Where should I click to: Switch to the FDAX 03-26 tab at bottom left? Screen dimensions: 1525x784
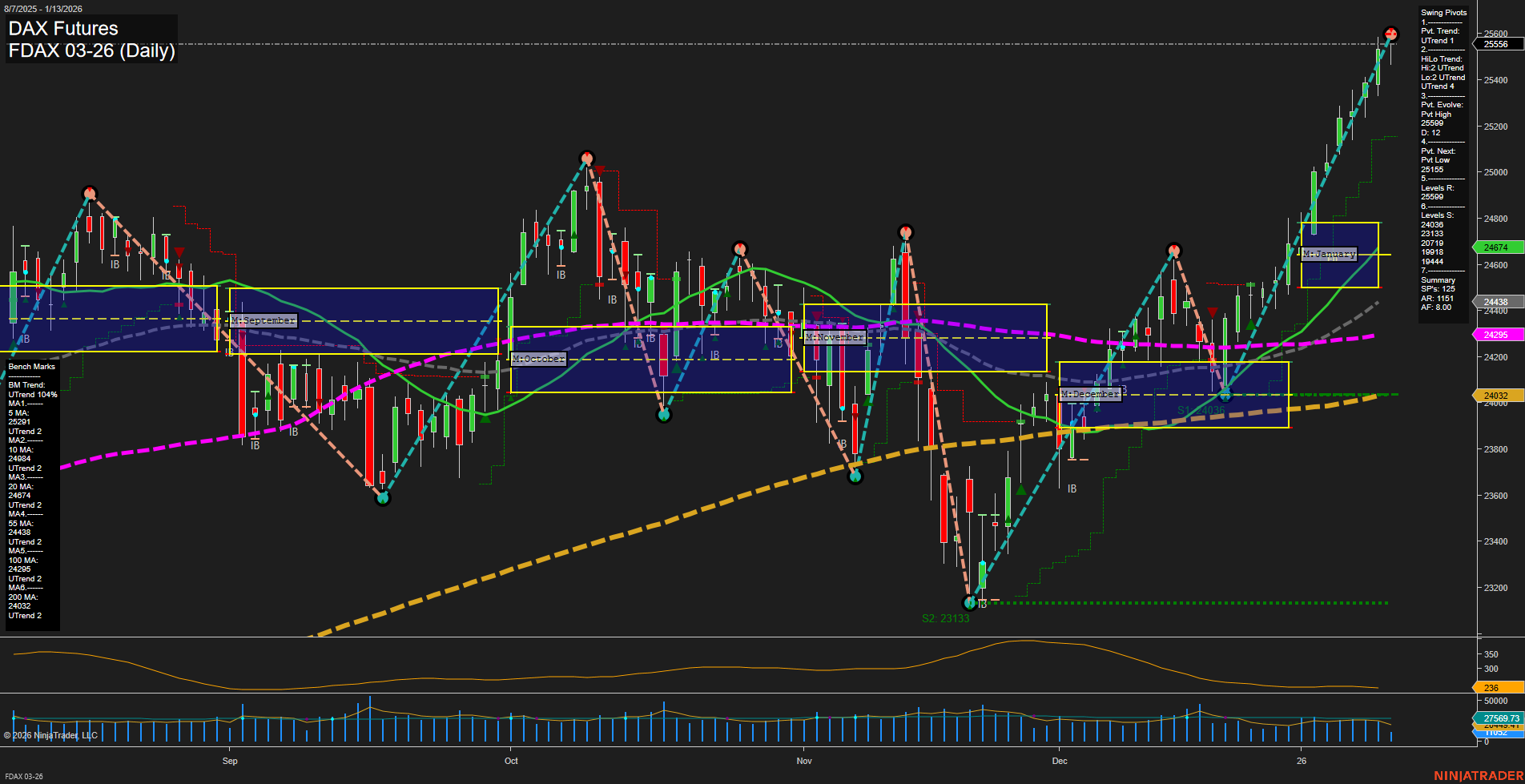point(24,777)
